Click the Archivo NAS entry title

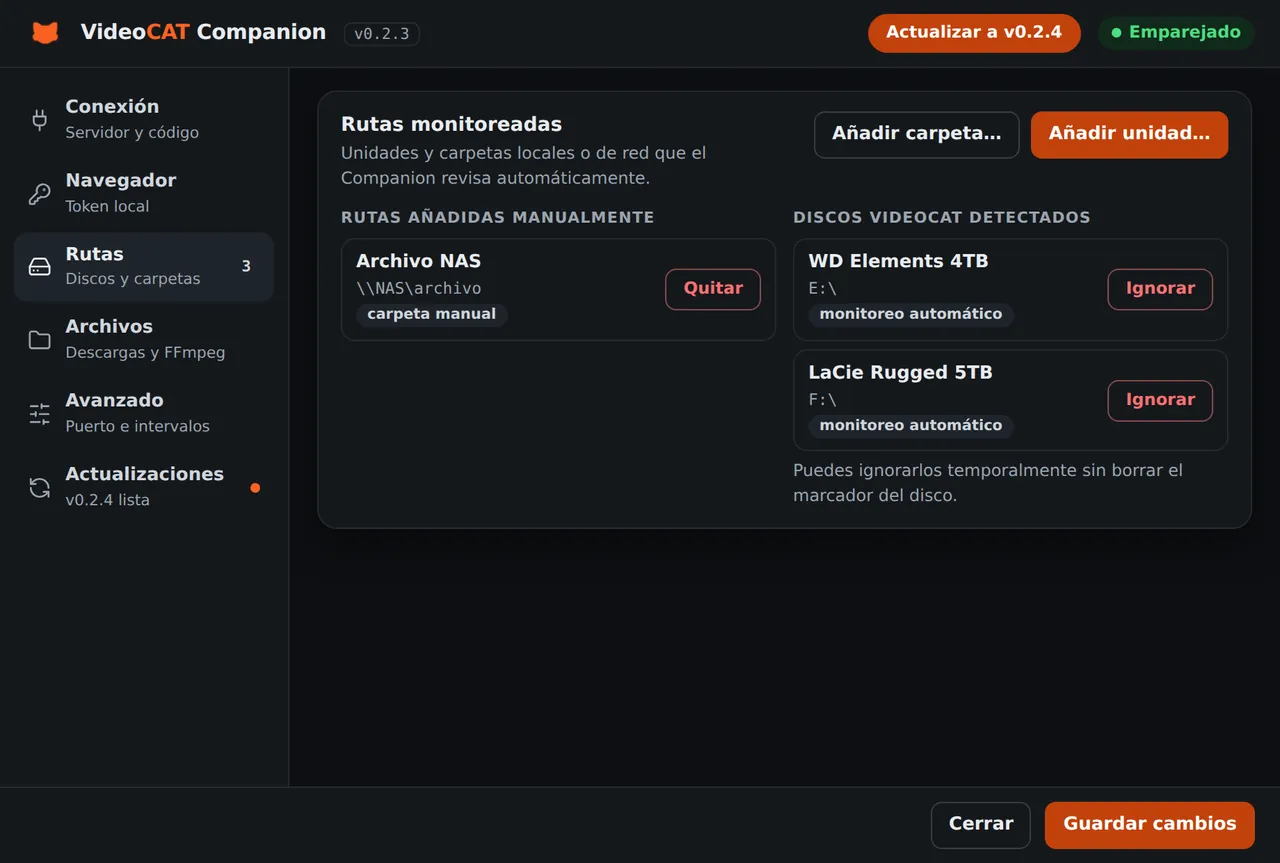[419, 261]
